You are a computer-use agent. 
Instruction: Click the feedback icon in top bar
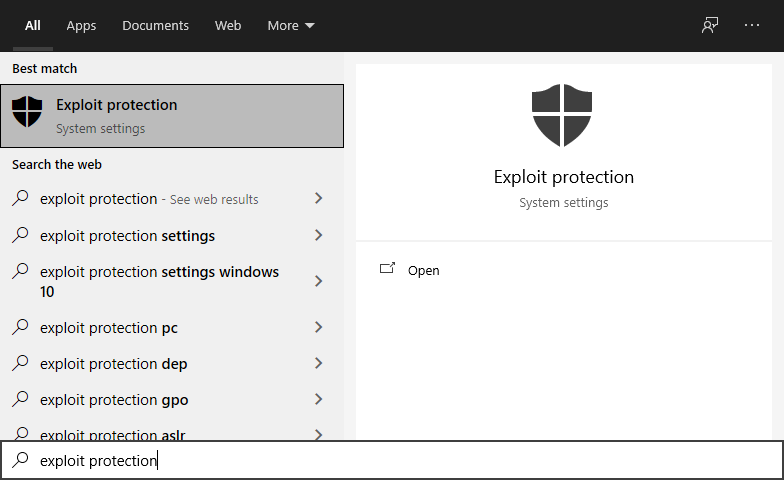(710, 25)
